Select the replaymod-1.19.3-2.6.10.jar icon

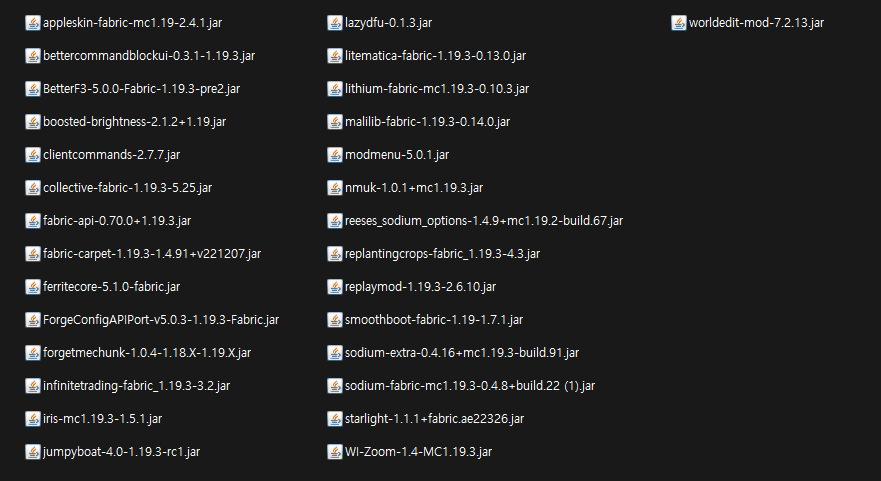[x=335, y=287]
